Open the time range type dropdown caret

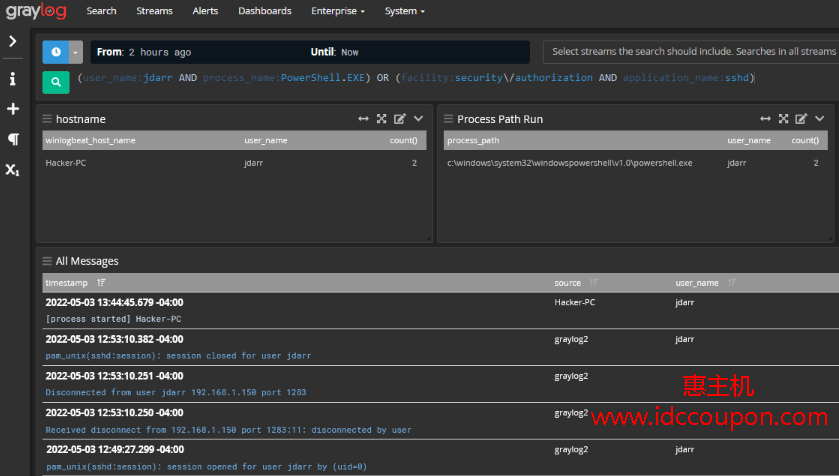coord(75,52)
